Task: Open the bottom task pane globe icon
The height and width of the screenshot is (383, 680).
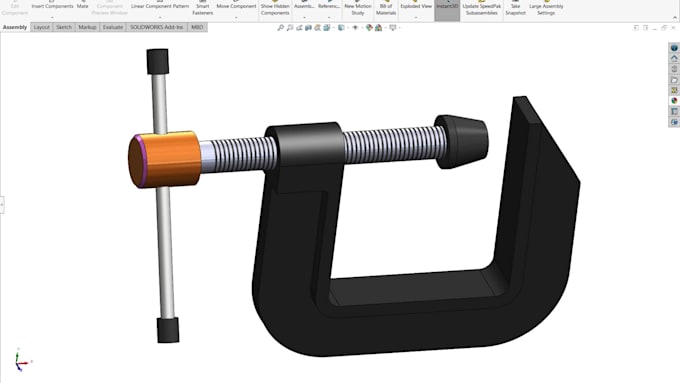Action: [x=674, y=122]
